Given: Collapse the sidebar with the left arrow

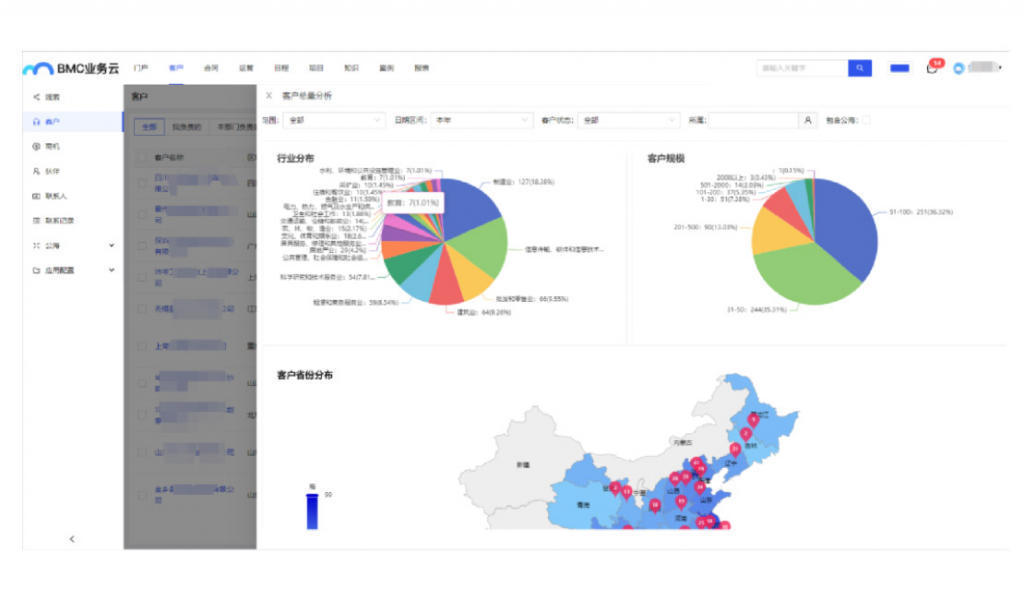Looking at the screenshot, I should 72,539.
